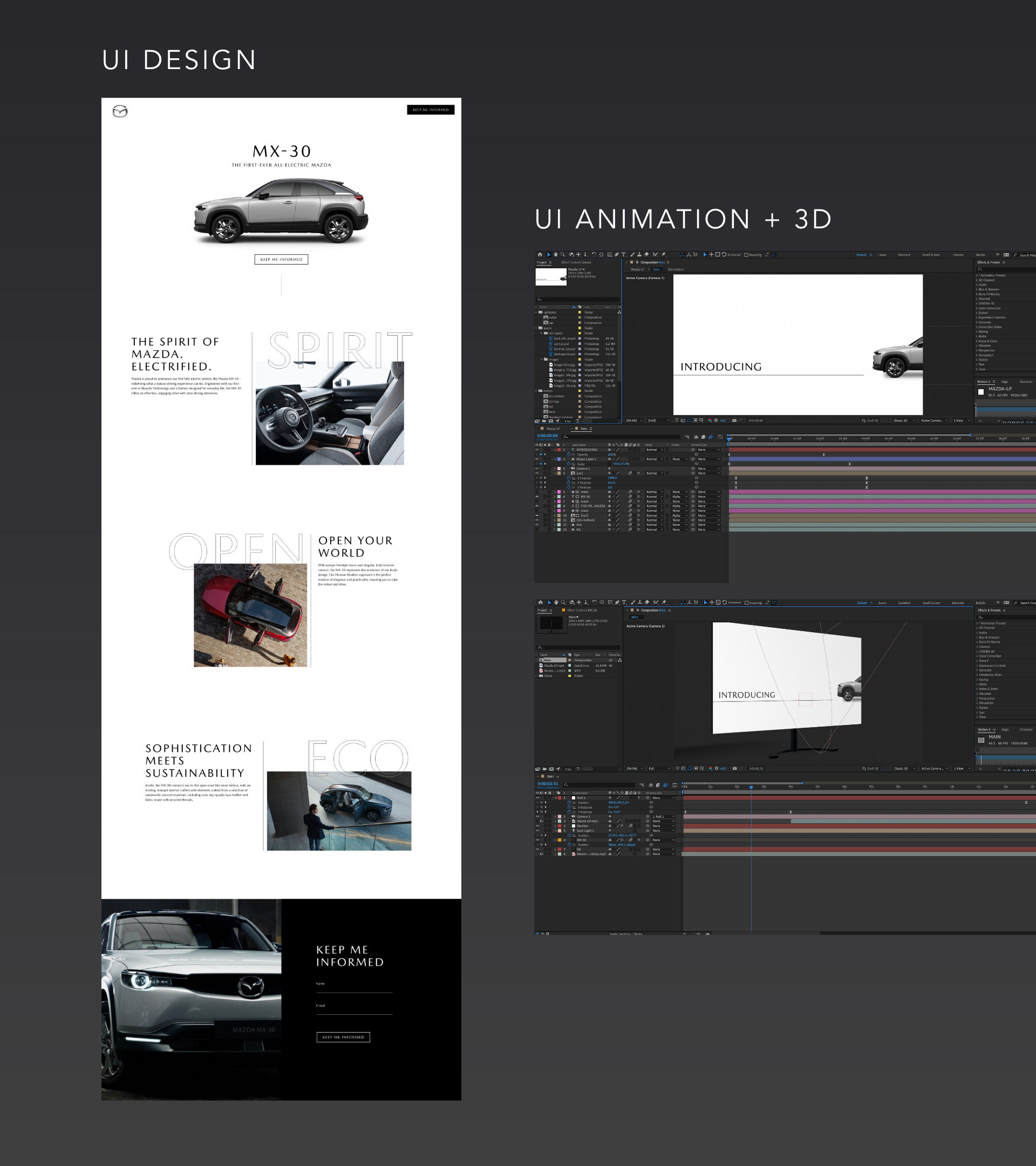Click Scale keyframe of Shape Layer 1
Screen dimensions: 1036x1166
849,464
